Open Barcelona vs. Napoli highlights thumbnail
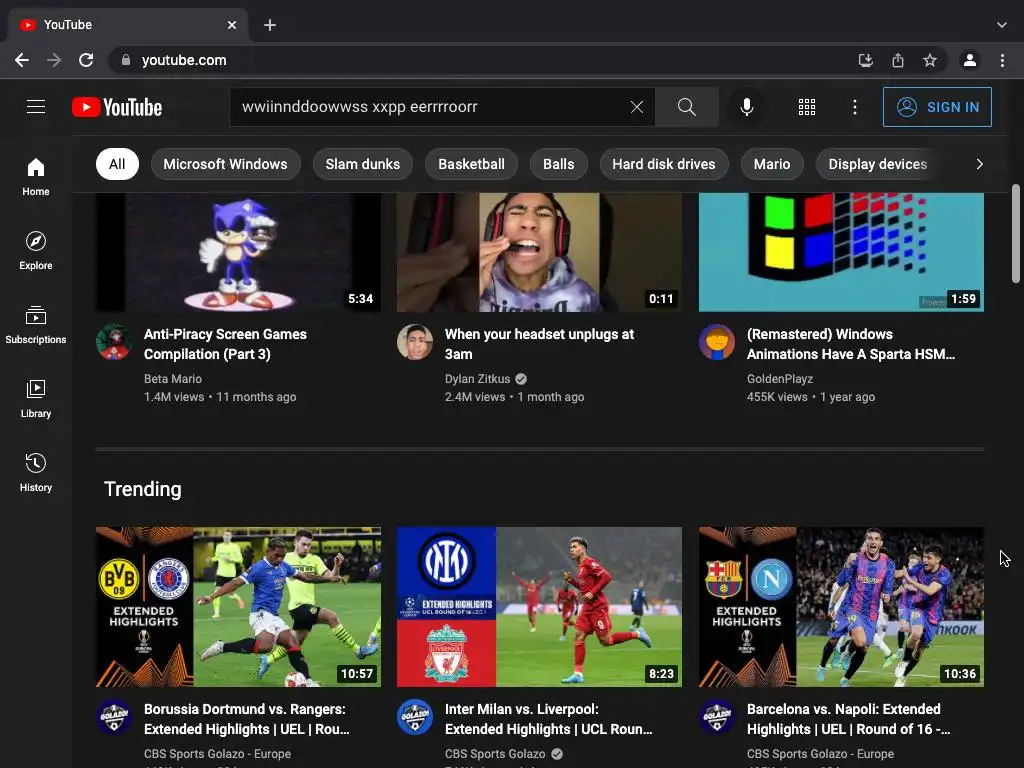1024x768 pixels. (x=841, y=607)
